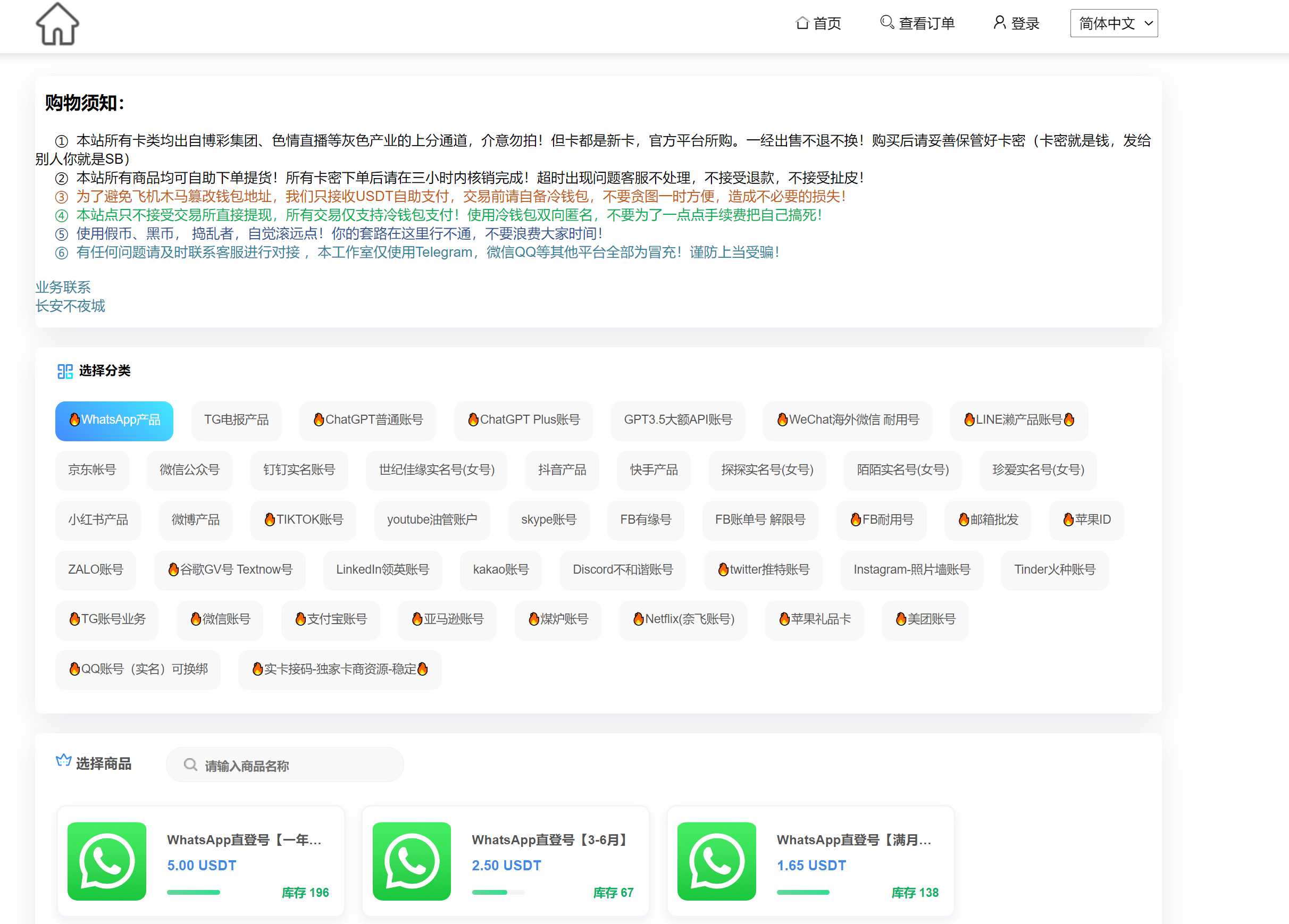1289x924 pixels.
Task: Choose the 苹果ID category
Action: coord(1087,520)
